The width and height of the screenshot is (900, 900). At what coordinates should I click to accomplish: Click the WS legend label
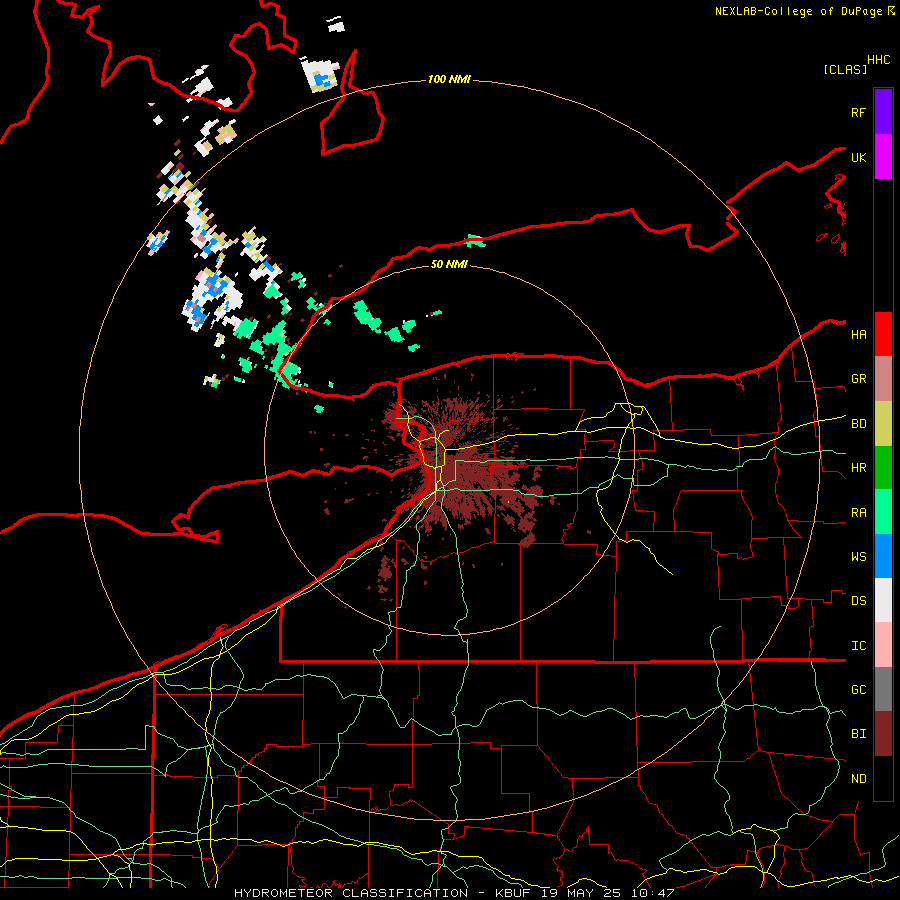click(x=859, y=557)
